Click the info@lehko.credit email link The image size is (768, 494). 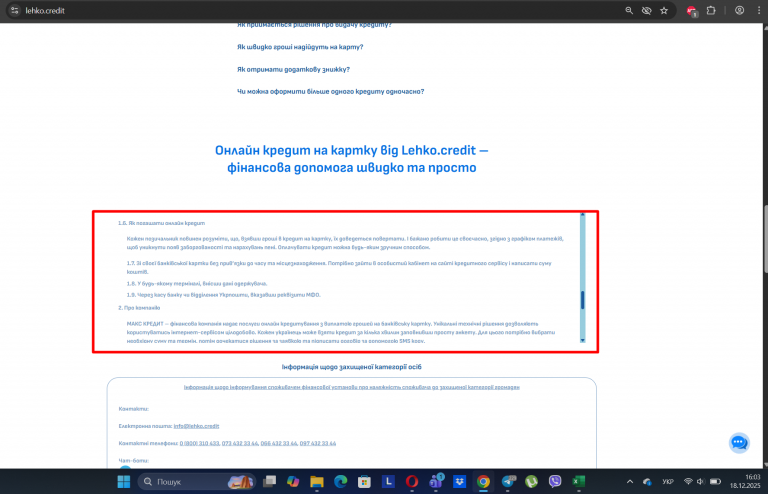click(x=196, y=426)
